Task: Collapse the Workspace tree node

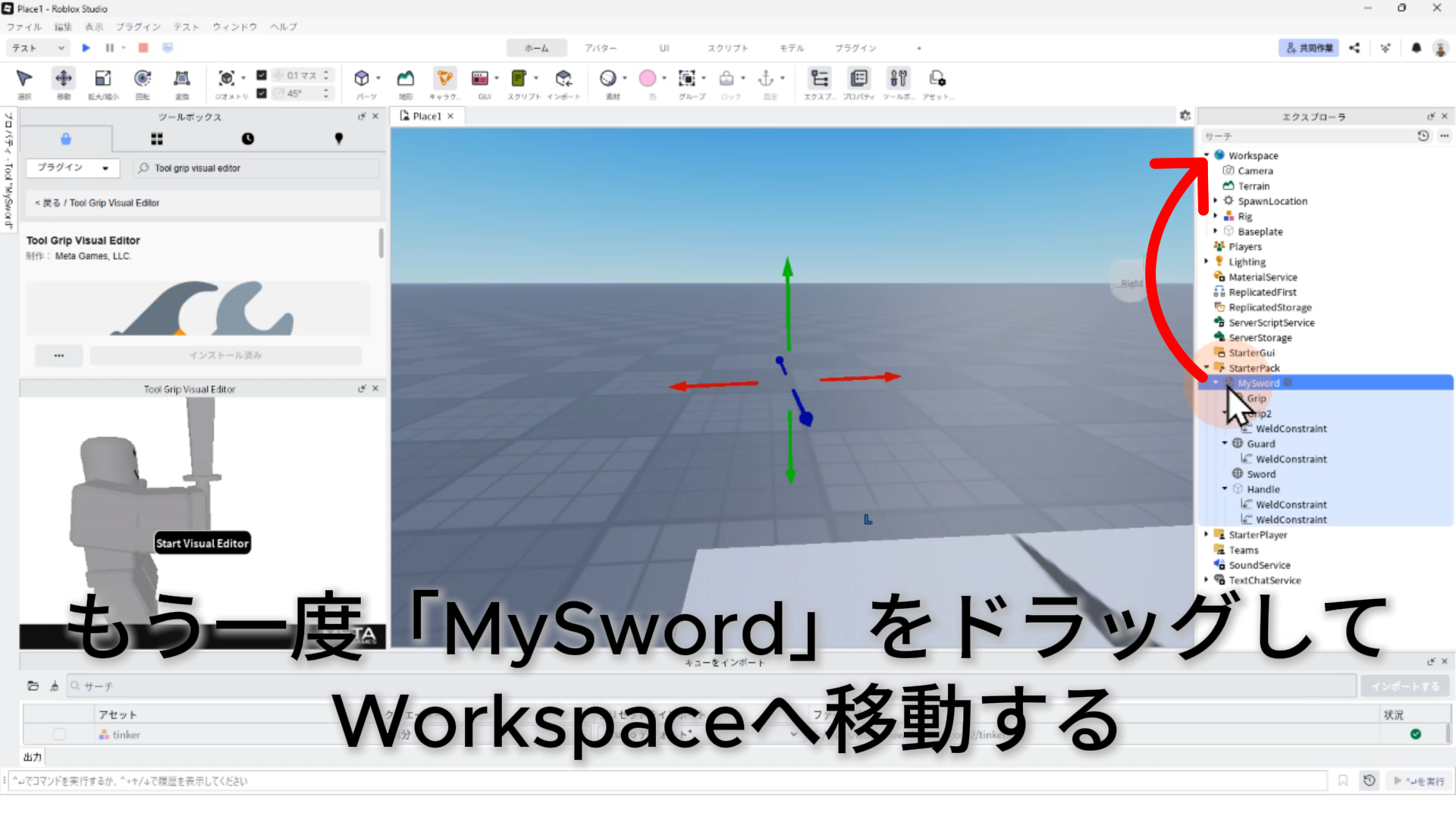Action: (x=1207, y=155)
